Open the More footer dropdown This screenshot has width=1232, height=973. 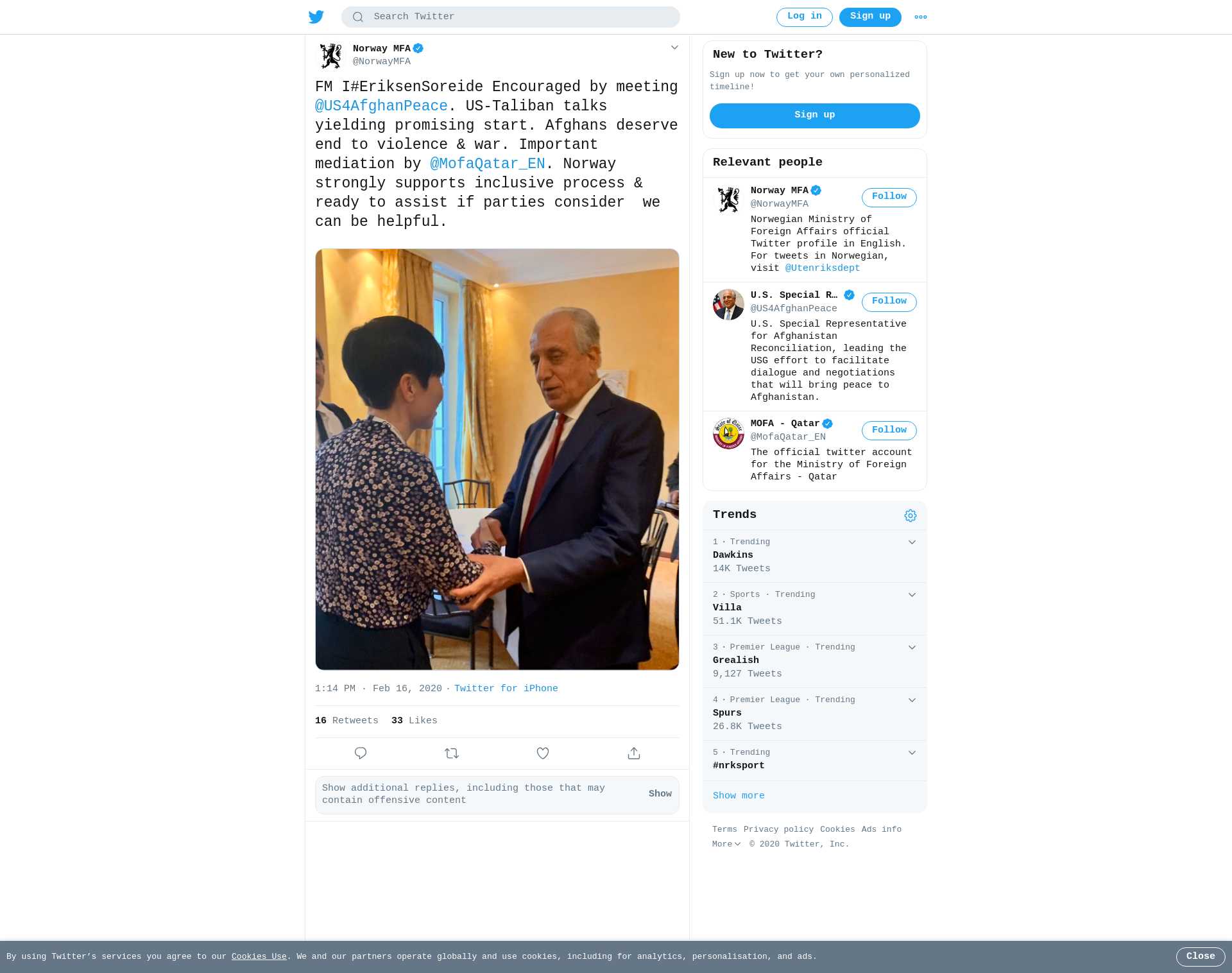(726, 845)
